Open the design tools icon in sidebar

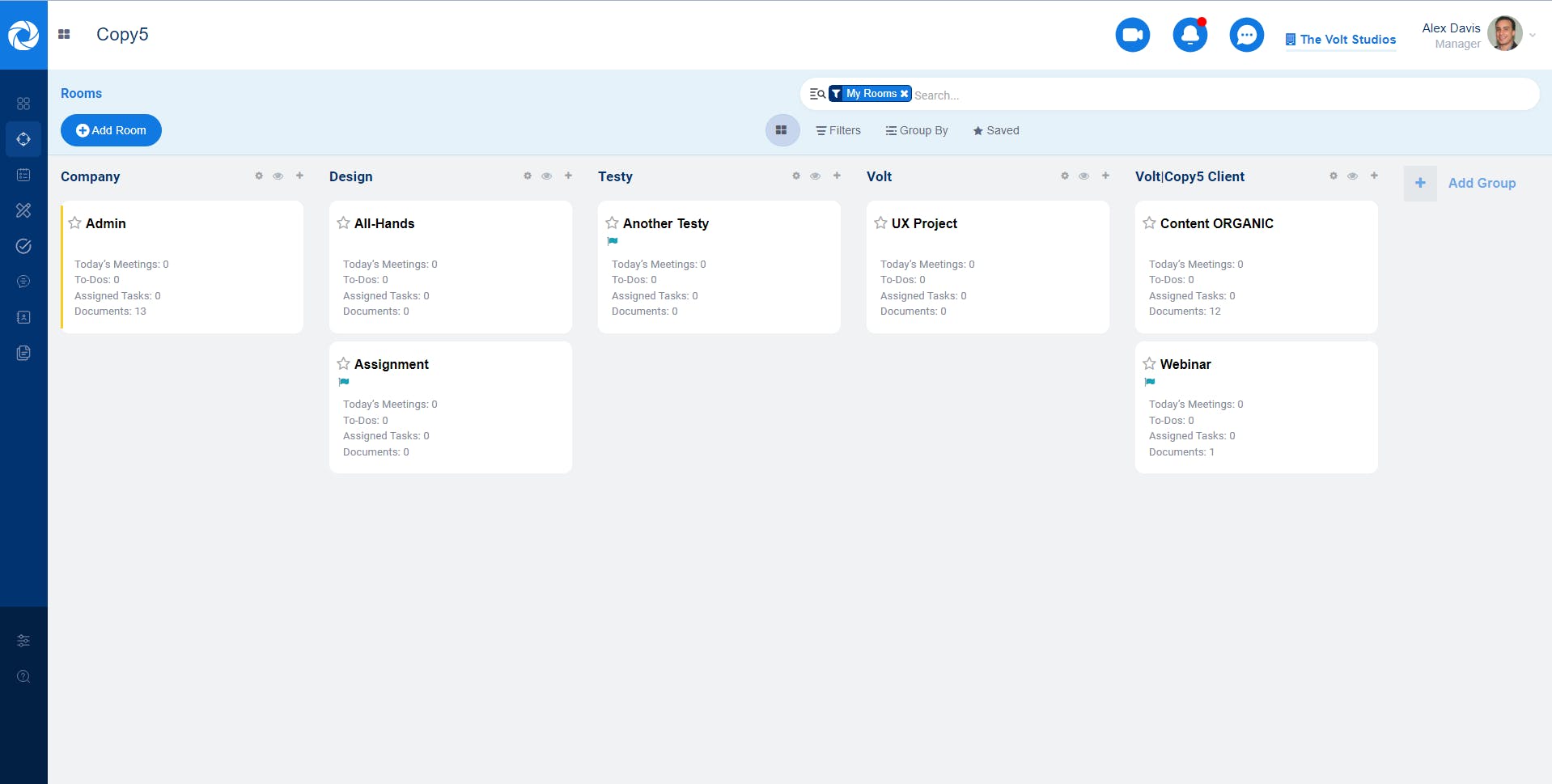(23, 210)
